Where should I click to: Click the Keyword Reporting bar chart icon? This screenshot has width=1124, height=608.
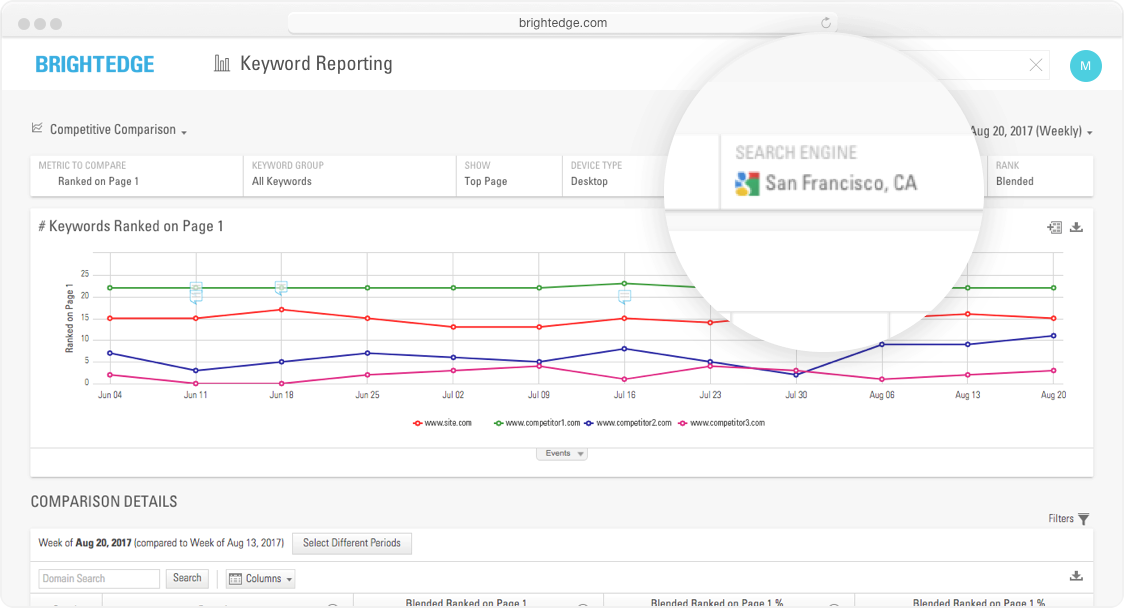tap(222, 64)
